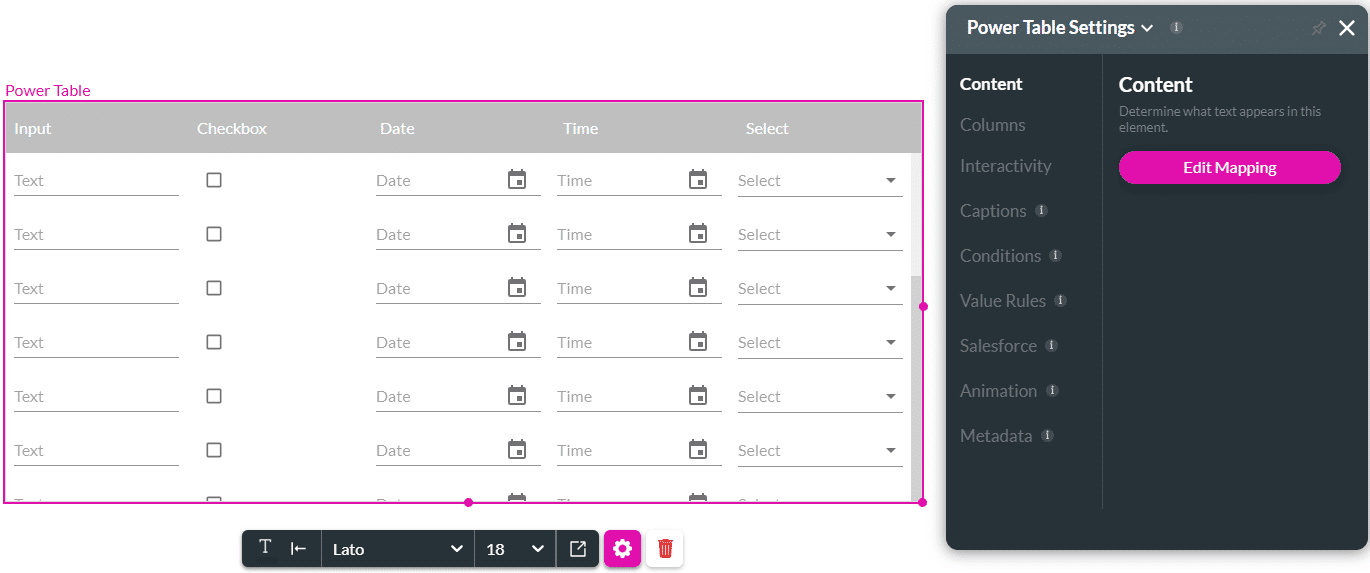The height and width of the screenshot is (573, 1370).
Task: Close the Power Table Settings panel
Action: click(x=1347, y=29)
